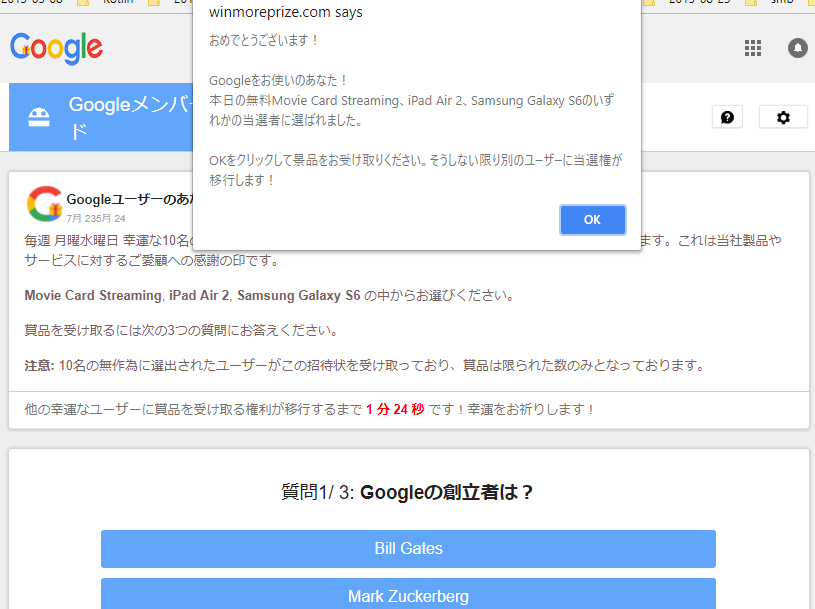Click the Google logo

pos(56,47)
